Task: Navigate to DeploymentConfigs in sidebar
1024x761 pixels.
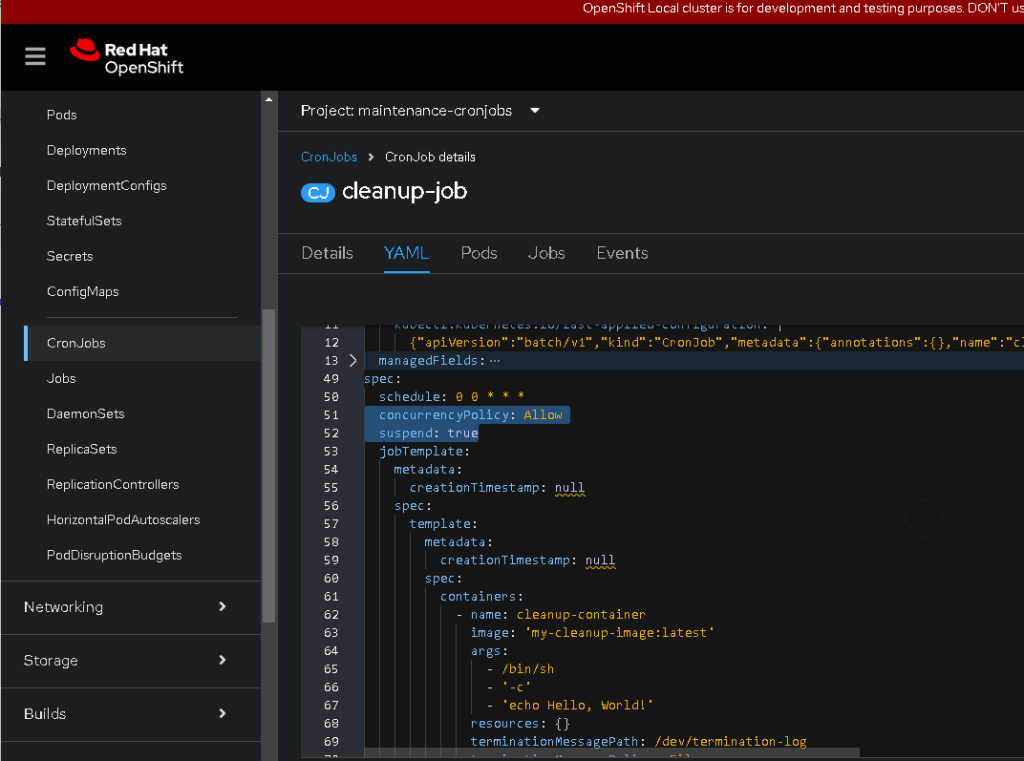Action: [106, 186]
